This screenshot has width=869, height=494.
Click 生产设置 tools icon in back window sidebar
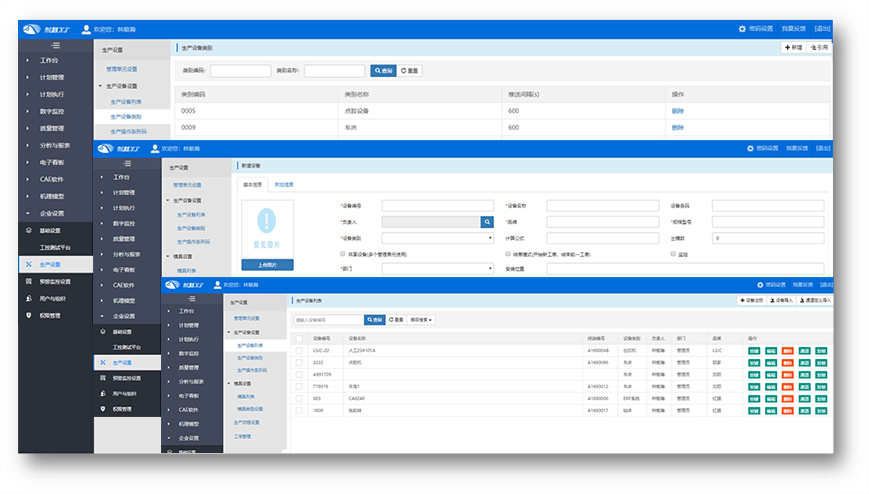(29, 264)
